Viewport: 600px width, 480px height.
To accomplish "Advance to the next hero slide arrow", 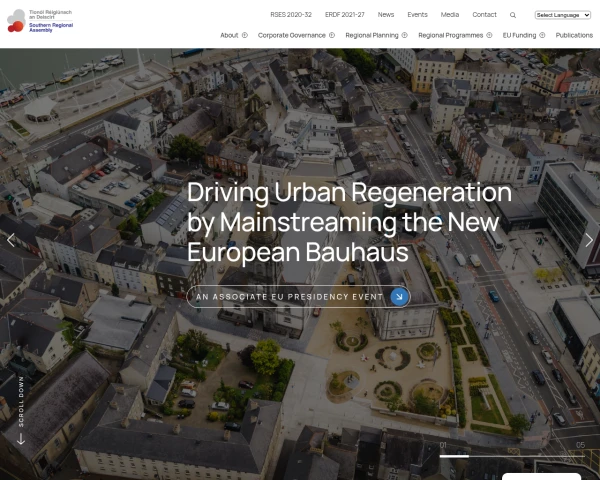I will pyautogui.click(x=589, y=240).
